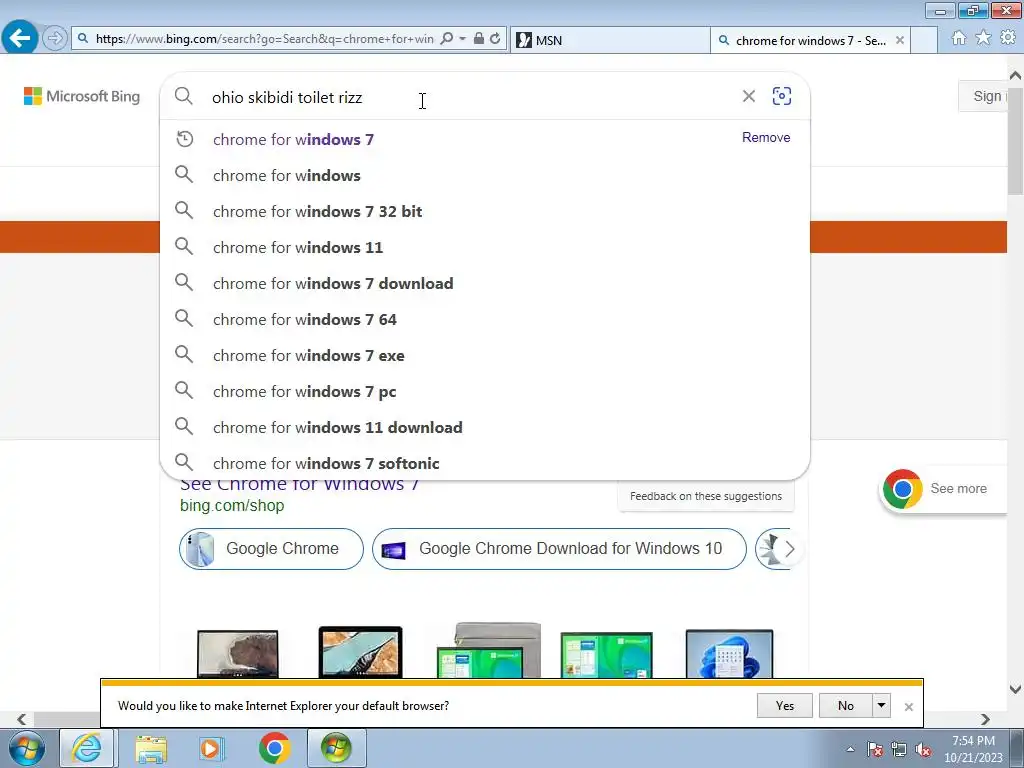Open the first laptop product thumbnail
Image resolution: width=1024 pixels, height=768 pixels.
[x=238, y=653]
